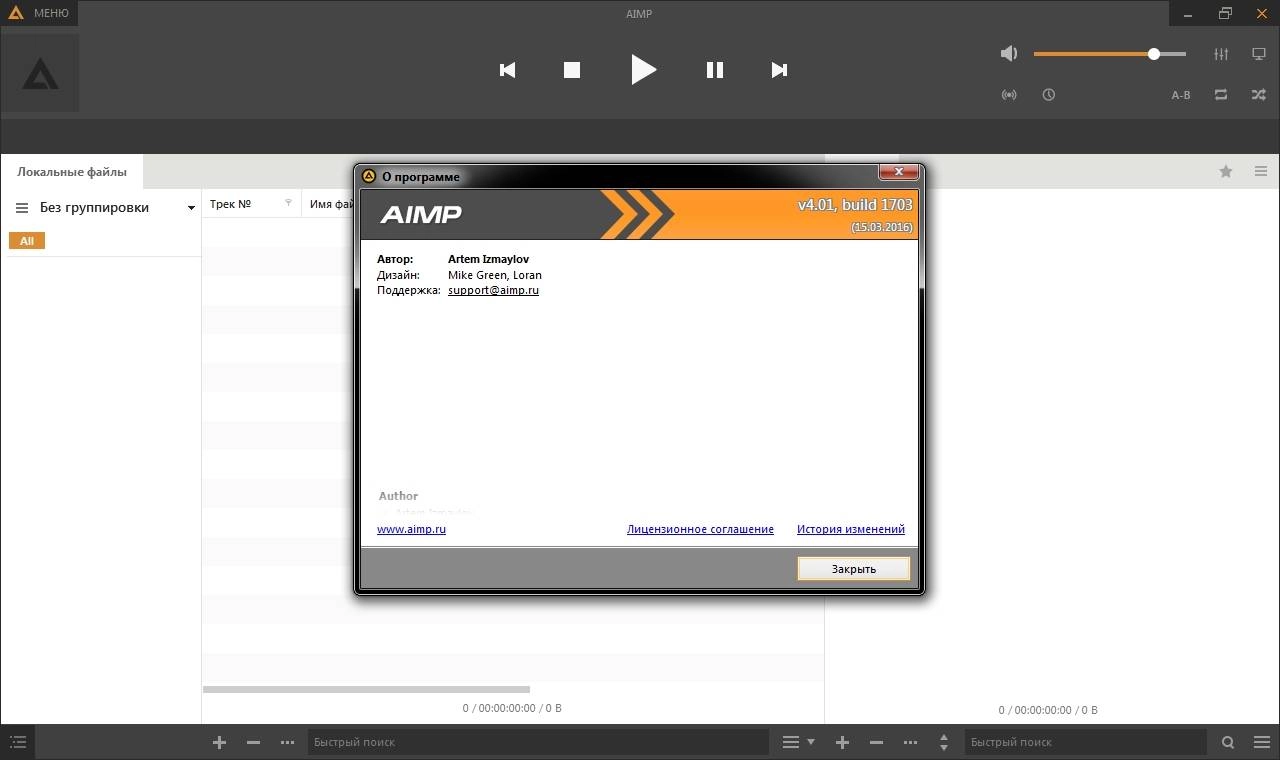This screenshot has width=1280, height=760.
Task: Start playback with the Play button
Action: tap(643, 69)
